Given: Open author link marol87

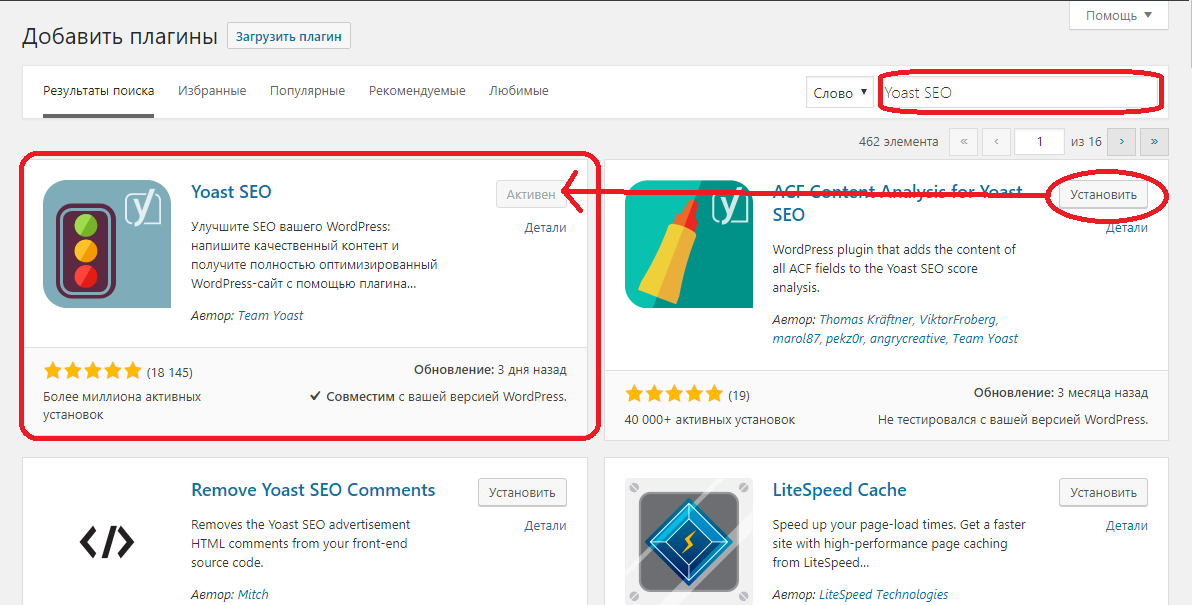Looking at the screenshot, I should 795,339.
